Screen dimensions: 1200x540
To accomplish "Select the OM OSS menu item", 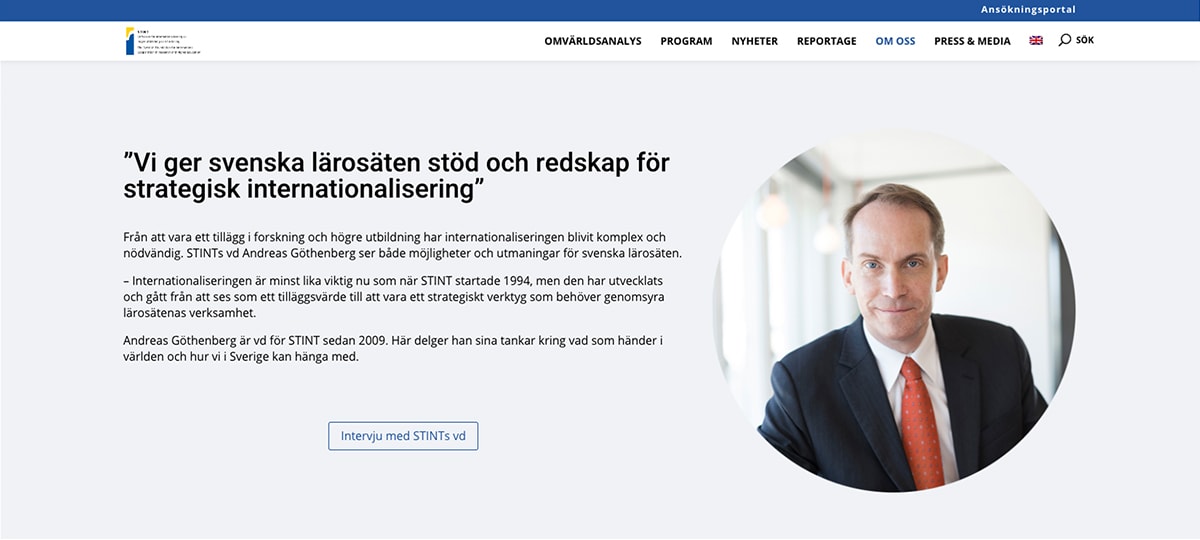I will tap(895, 41).
